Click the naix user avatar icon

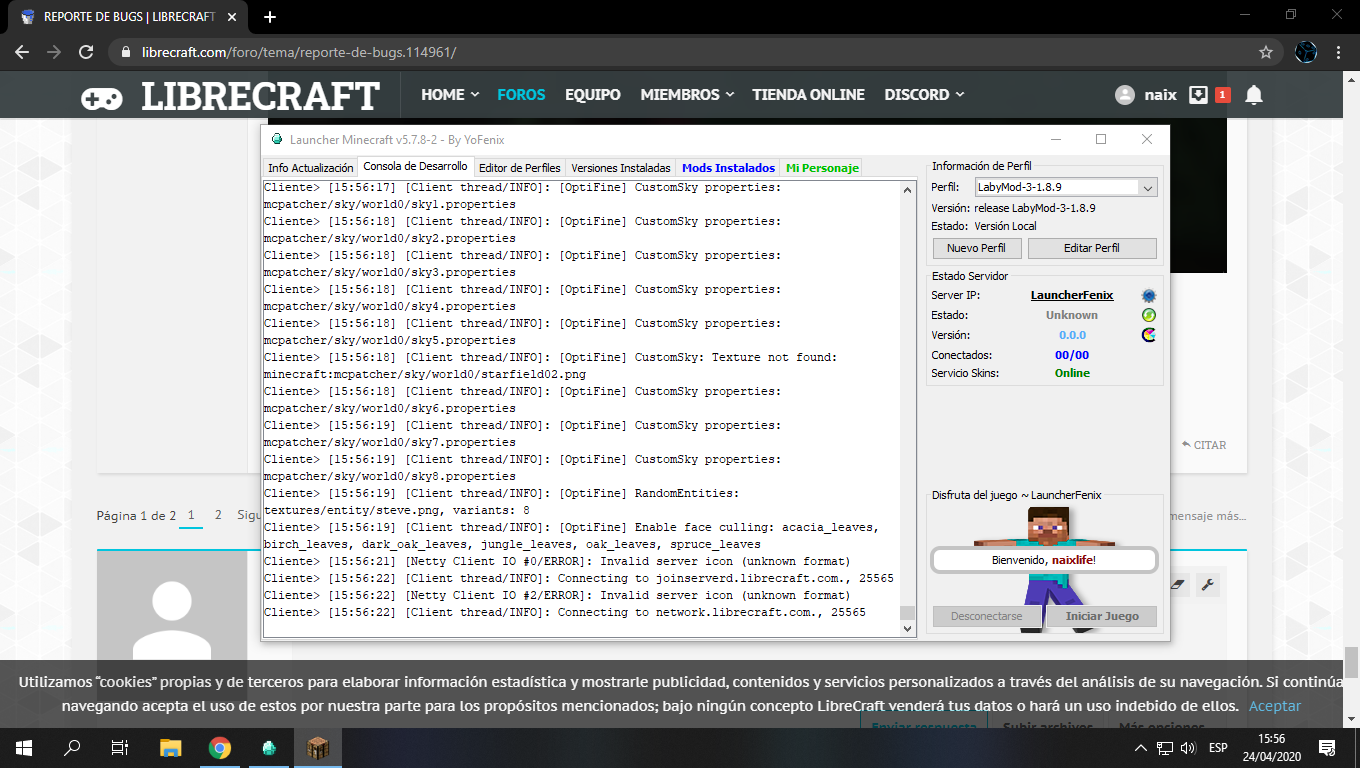click(1125, 95)
